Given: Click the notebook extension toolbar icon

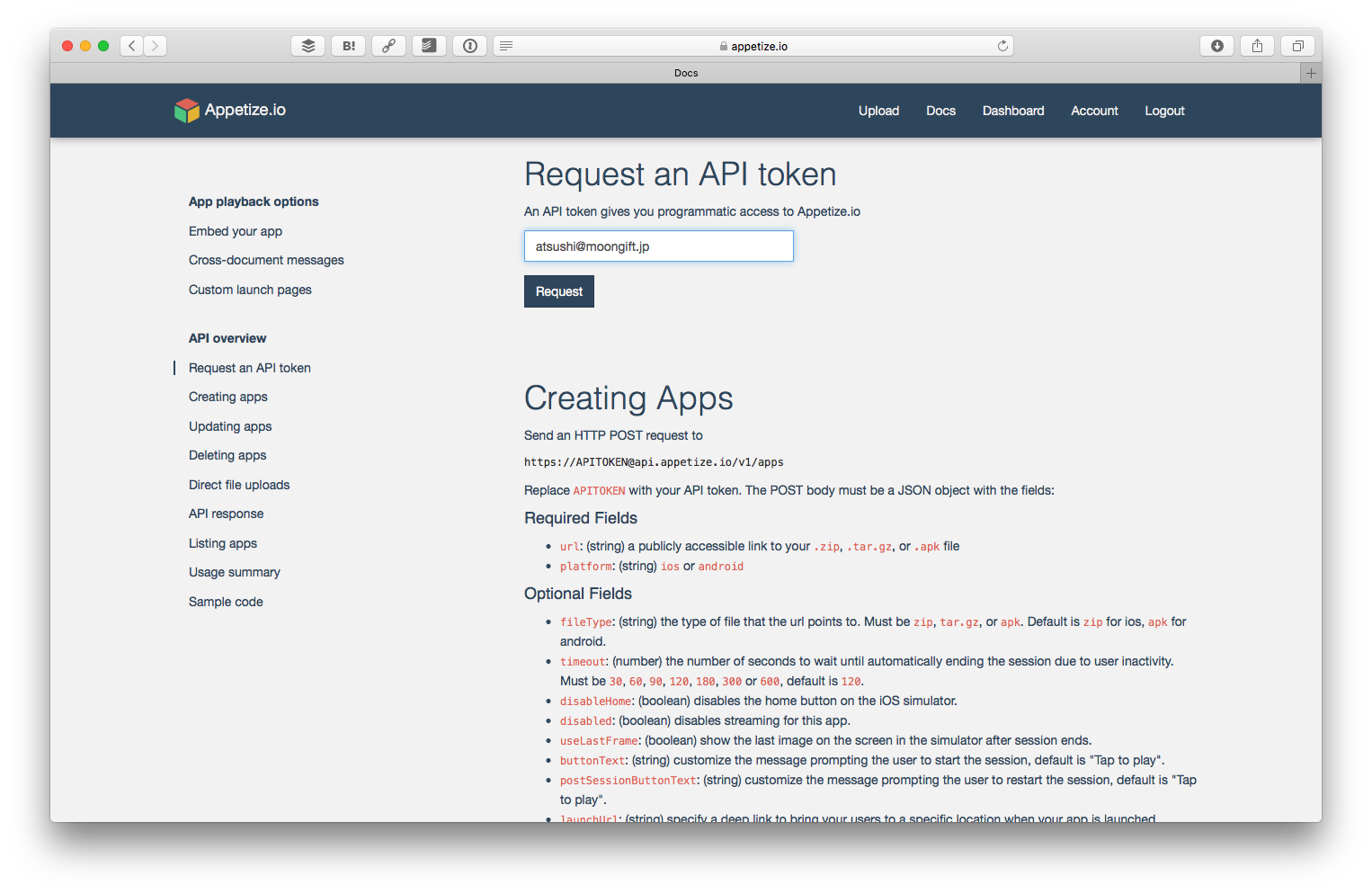Looking at the screenshot, I should (430, 46).
